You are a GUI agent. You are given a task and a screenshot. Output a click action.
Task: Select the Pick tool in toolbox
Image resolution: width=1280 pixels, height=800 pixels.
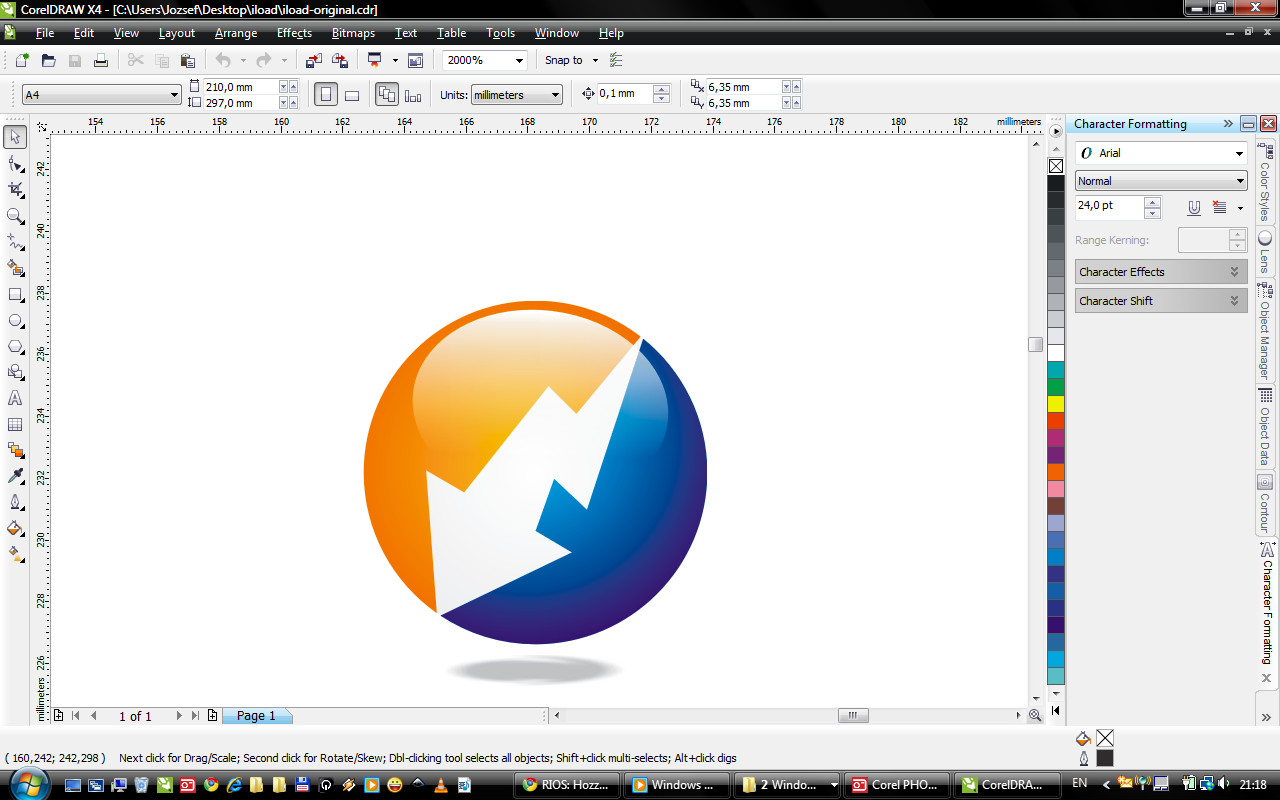tap(15, 137)
